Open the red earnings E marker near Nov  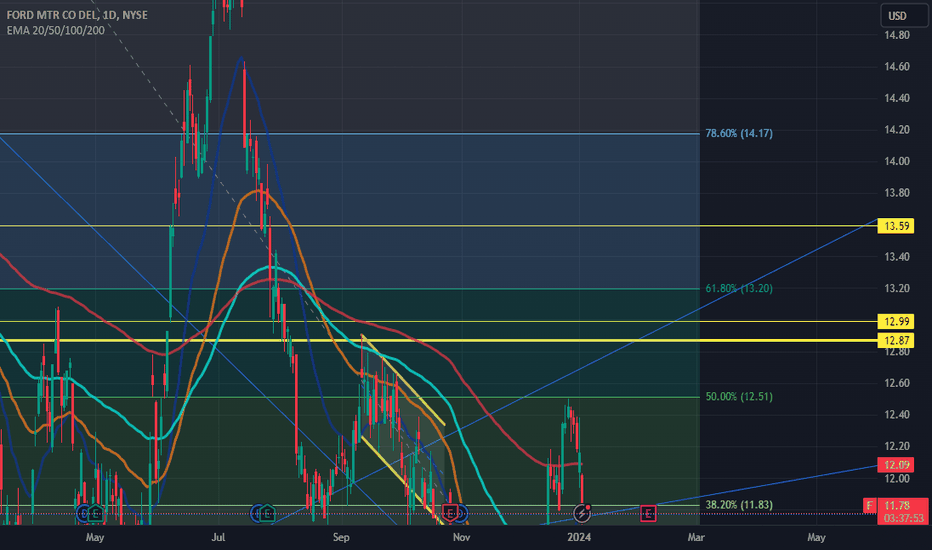click(450, 513)
